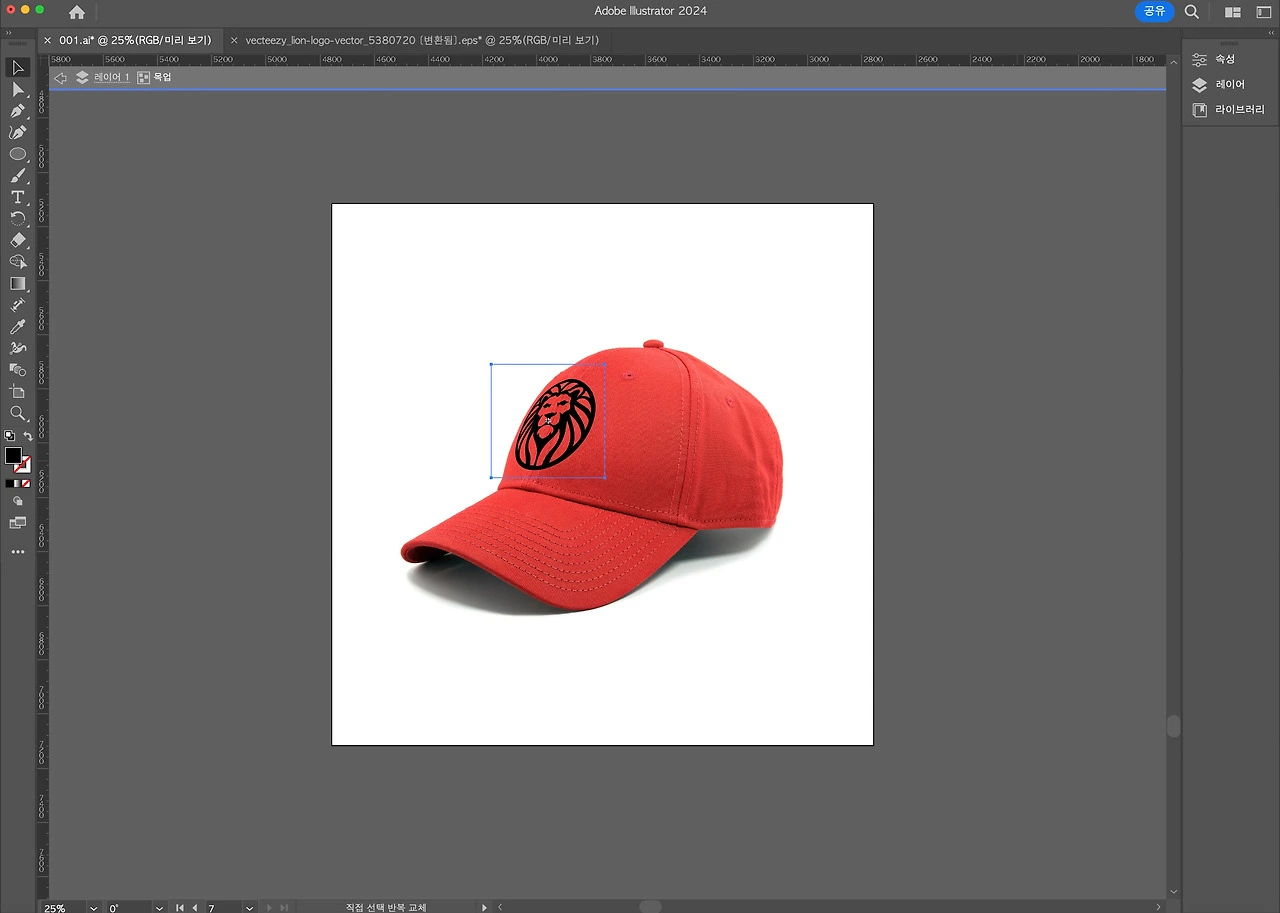Select the Shape Builder tool

tap(17, 262)
